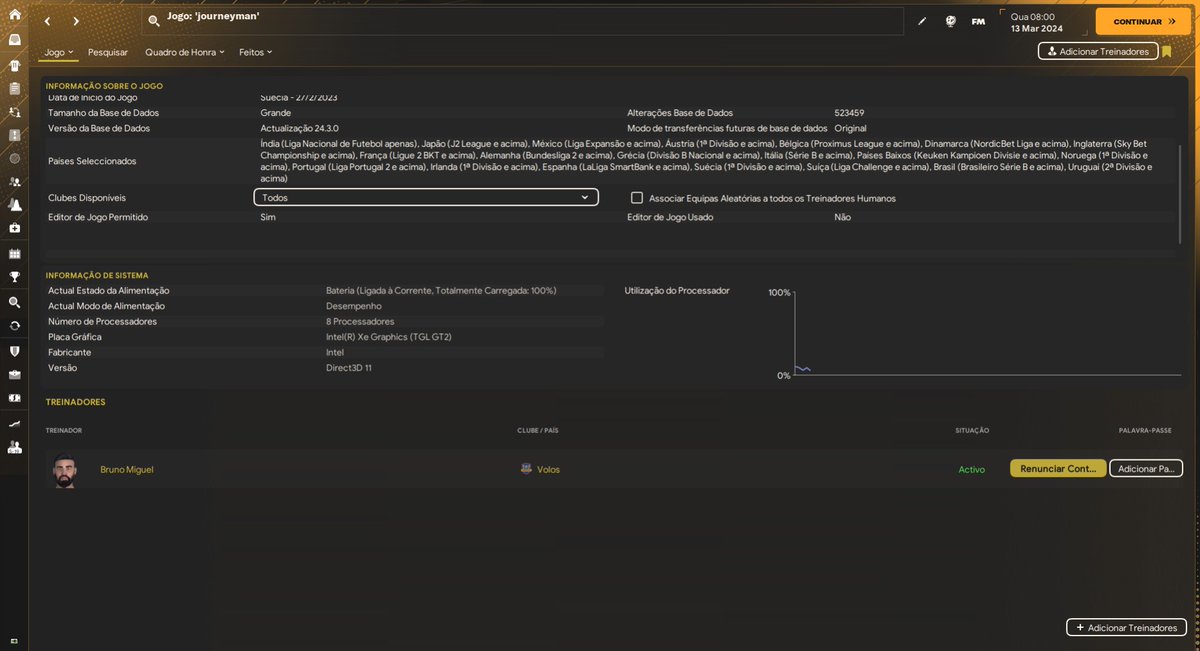This screenshot has height=651, width=1200.
Task: Expand the Quadro de Honra menu
Action: (x=184, y=51)
